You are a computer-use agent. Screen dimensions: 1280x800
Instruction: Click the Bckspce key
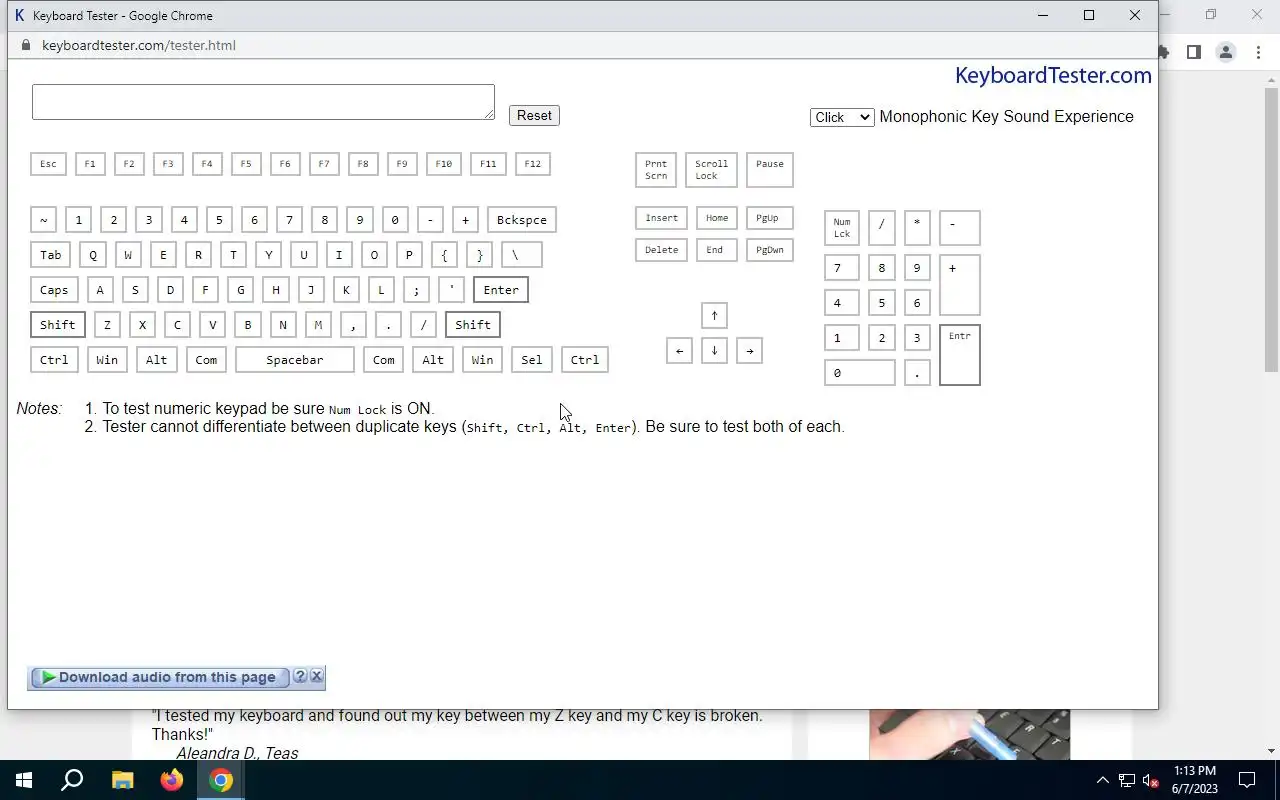coord(522,220)
